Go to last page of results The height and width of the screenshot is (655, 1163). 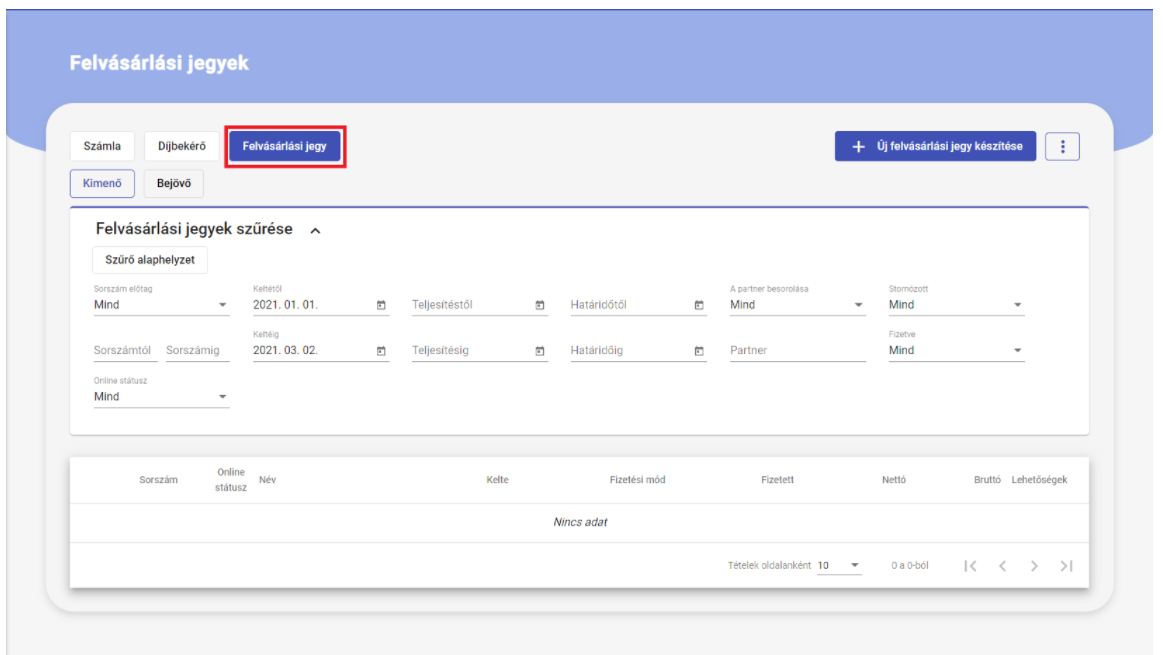pyautogui.click(x=1067, y=566)
